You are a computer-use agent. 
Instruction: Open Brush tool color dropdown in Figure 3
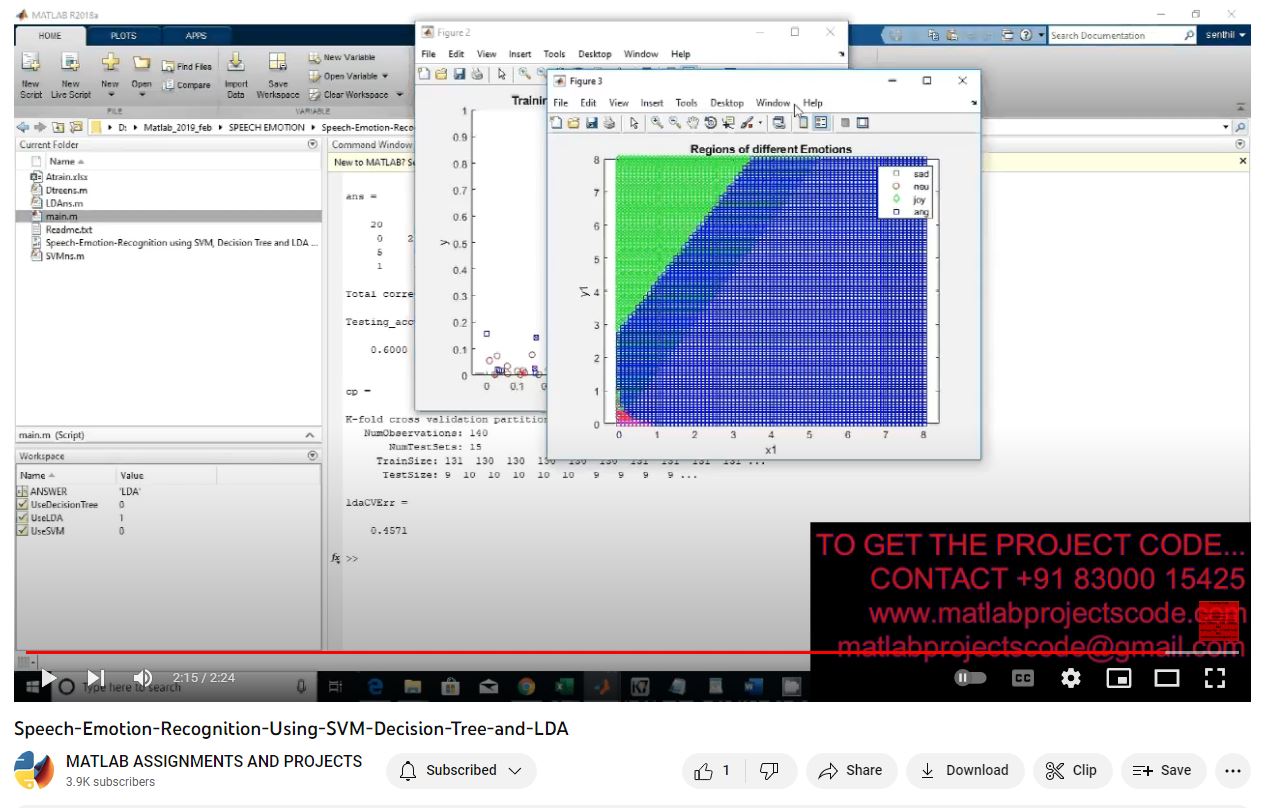[x=760, y=124]
